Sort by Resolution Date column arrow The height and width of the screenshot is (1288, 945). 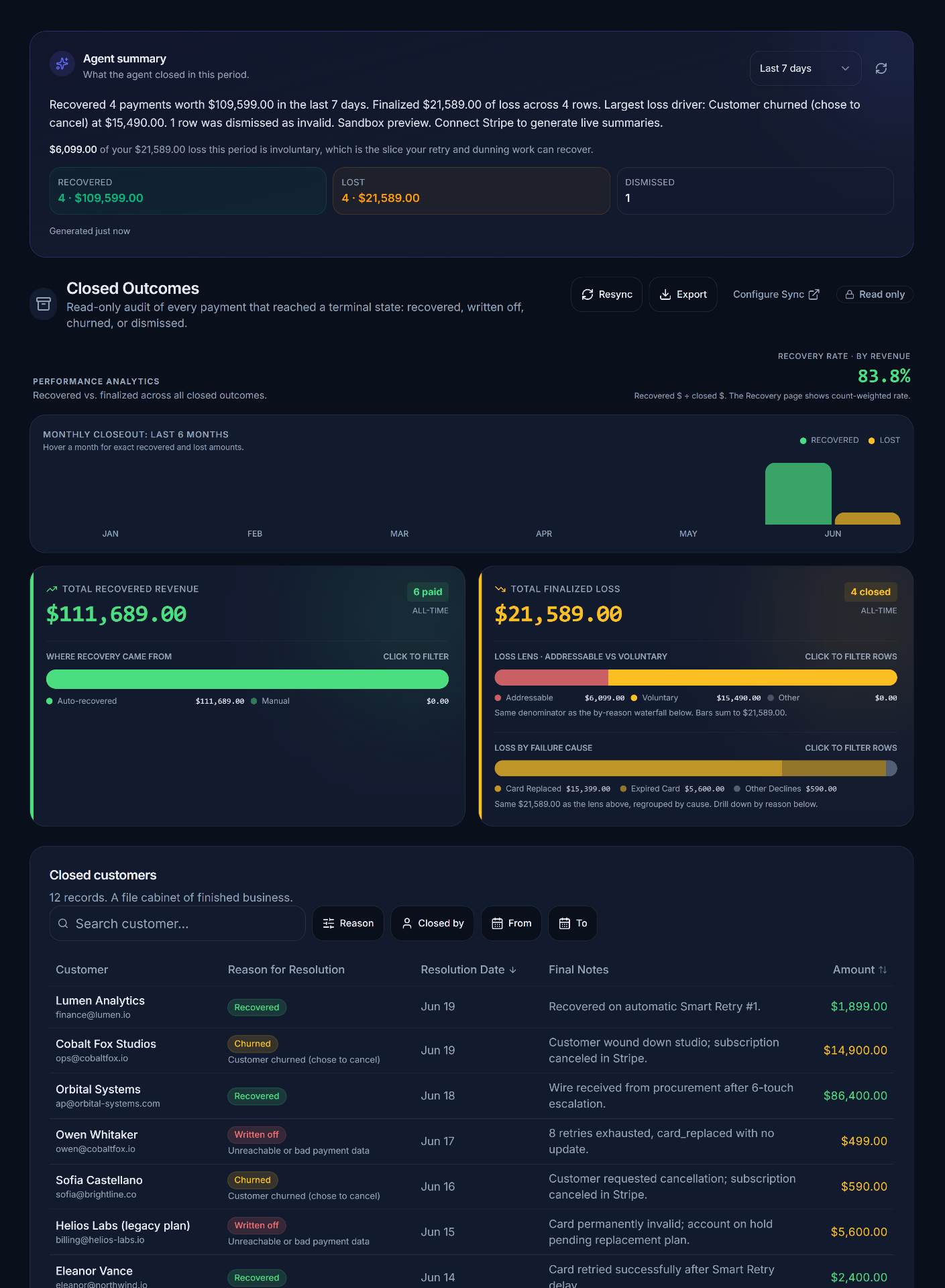click(x=513, y=970)
